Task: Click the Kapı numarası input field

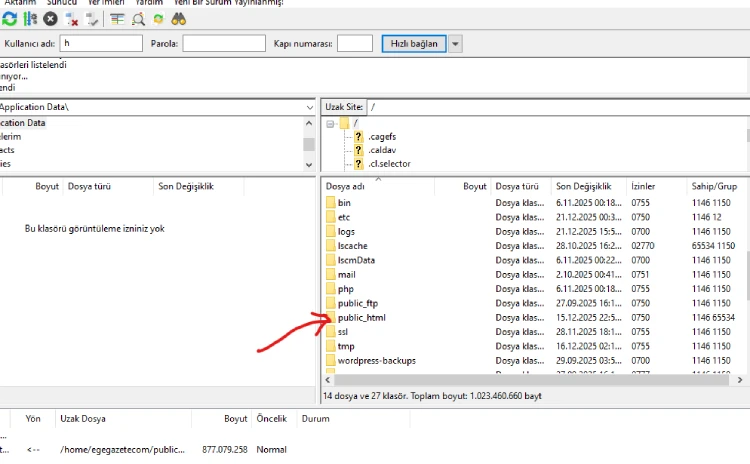Action: [355, 44]
